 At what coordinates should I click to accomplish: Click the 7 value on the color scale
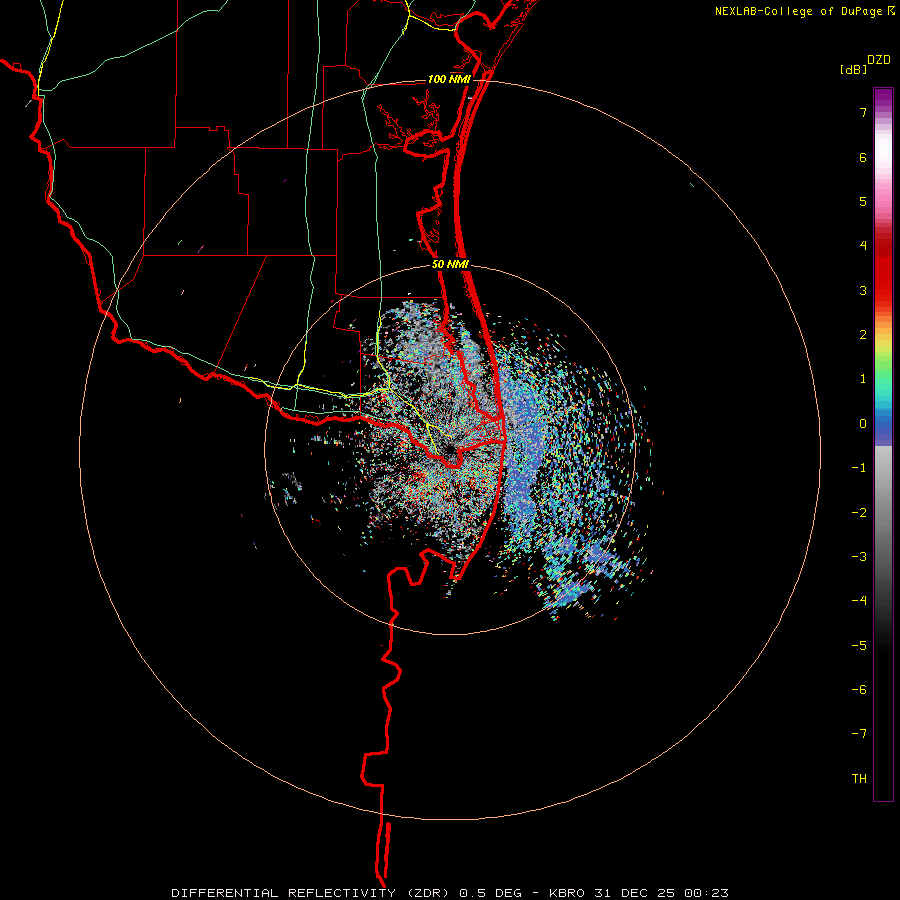(x=863, y=112)
